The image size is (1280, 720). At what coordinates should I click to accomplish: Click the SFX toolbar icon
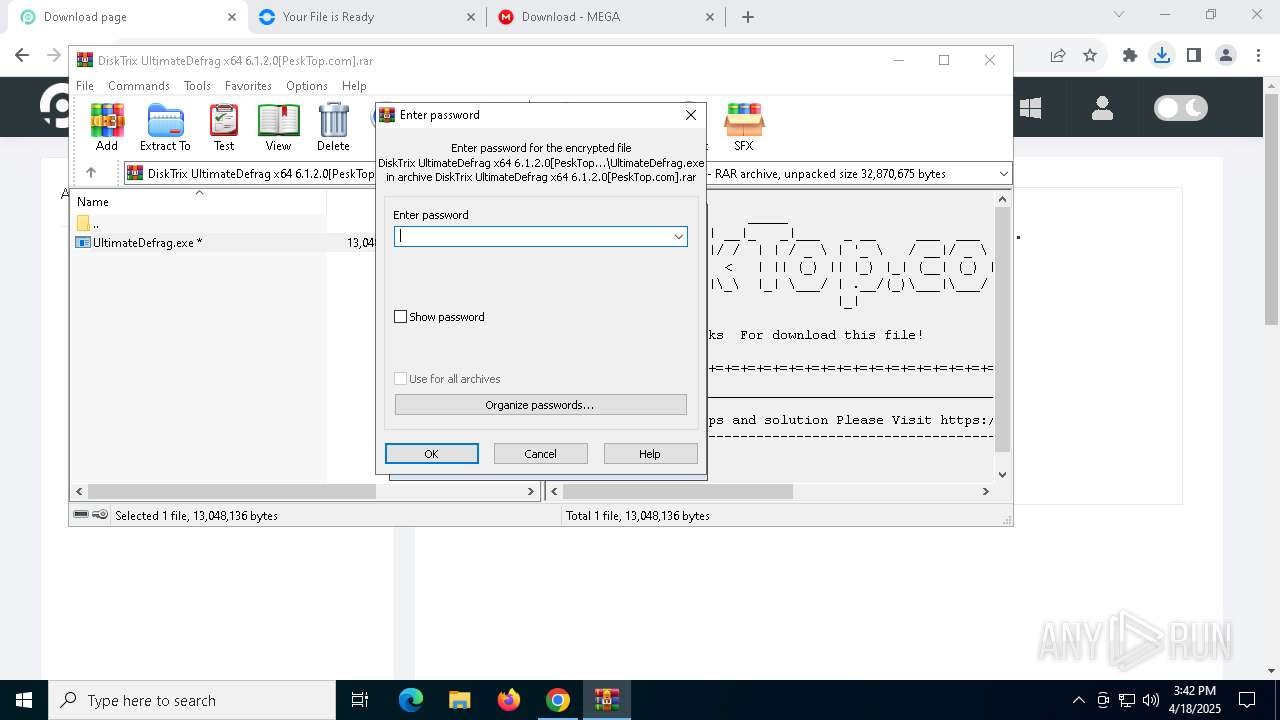coord(743,127)
